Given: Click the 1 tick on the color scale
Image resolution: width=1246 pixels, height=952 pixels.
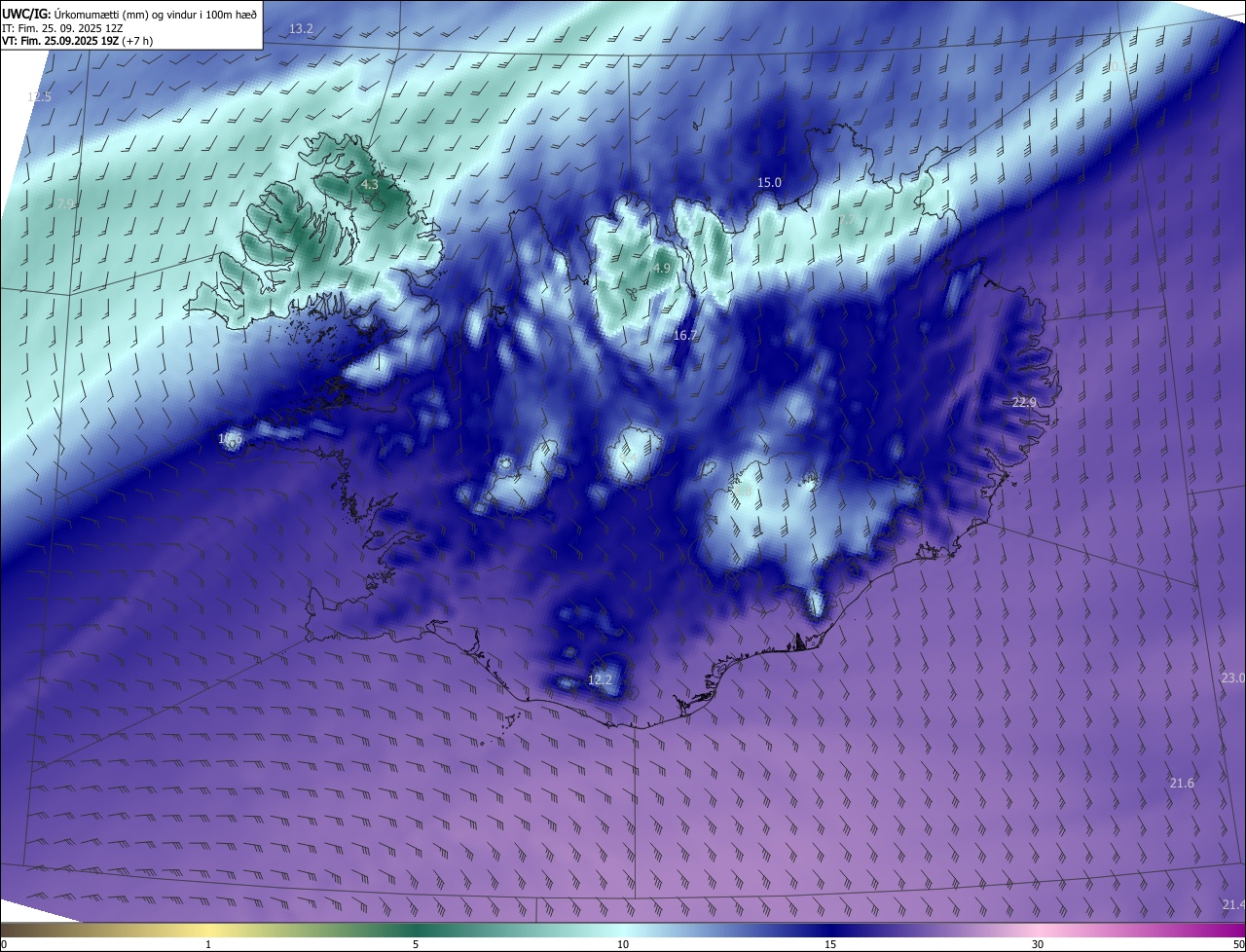Looking at the screenshot, I should [208, 944].
